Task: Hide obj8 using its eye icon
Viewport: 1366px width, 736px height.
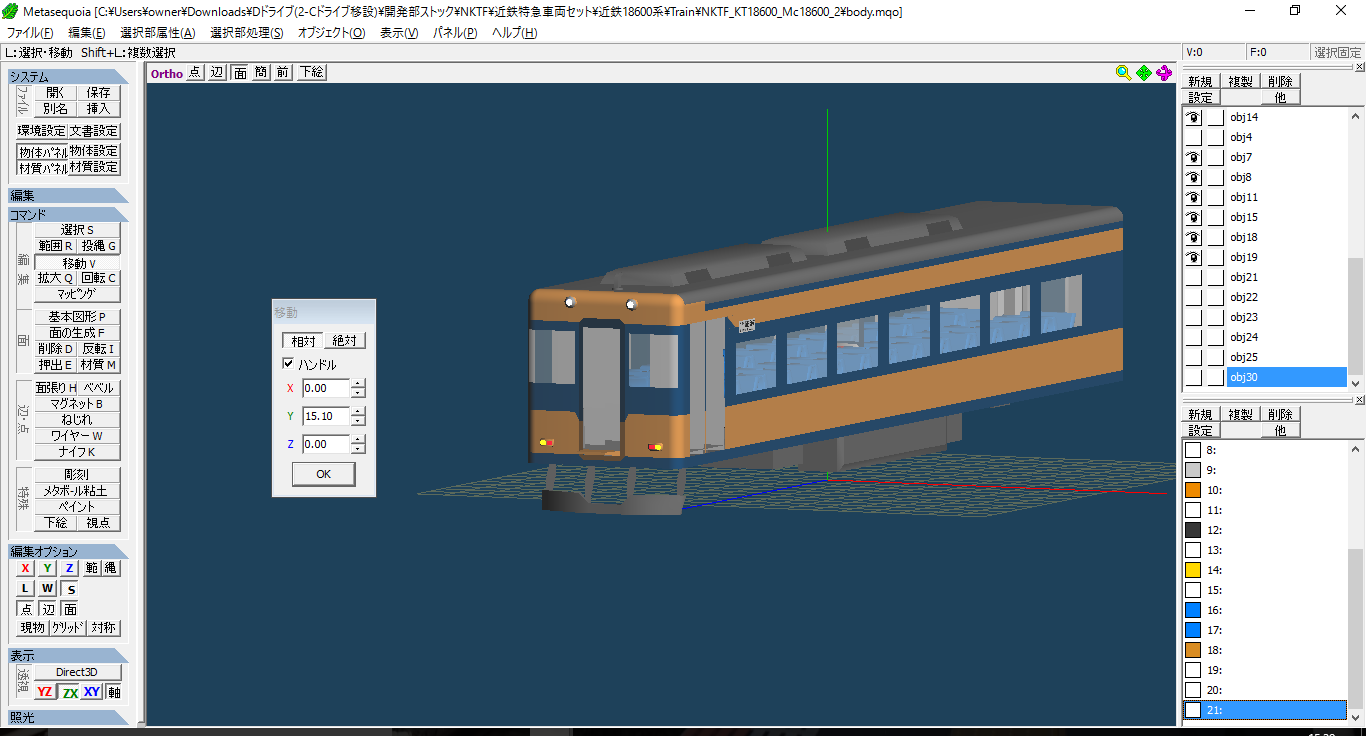Action: [1193, 177]
